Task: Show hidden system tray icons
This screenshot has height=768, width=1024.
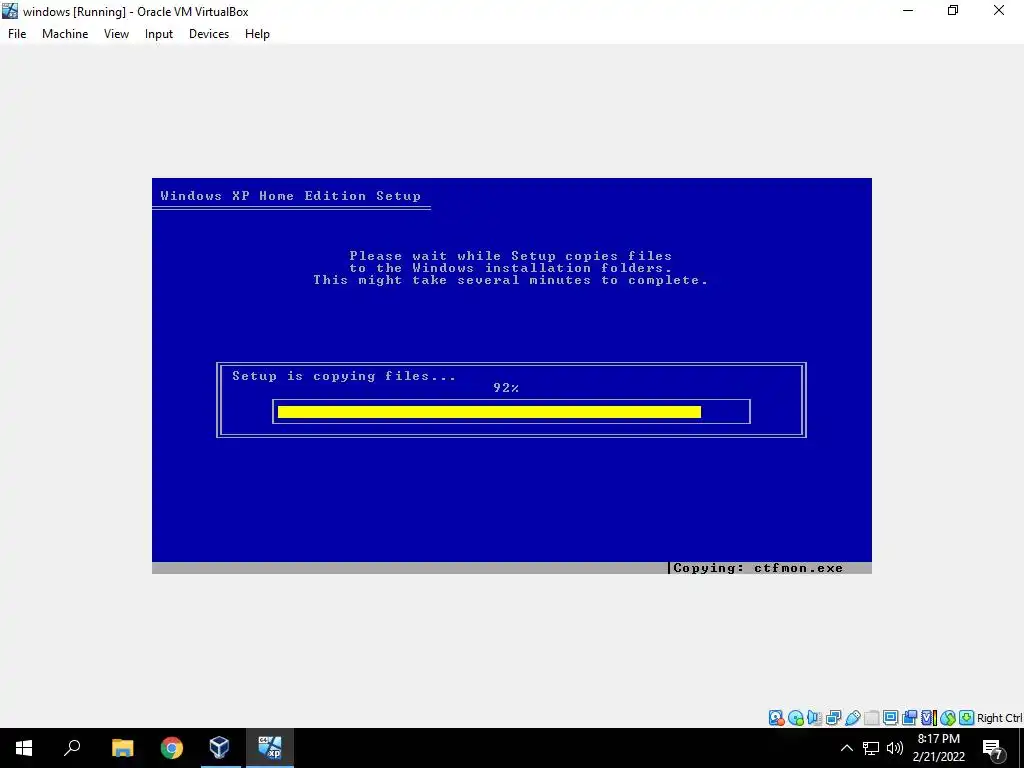Action: (846, 748)
